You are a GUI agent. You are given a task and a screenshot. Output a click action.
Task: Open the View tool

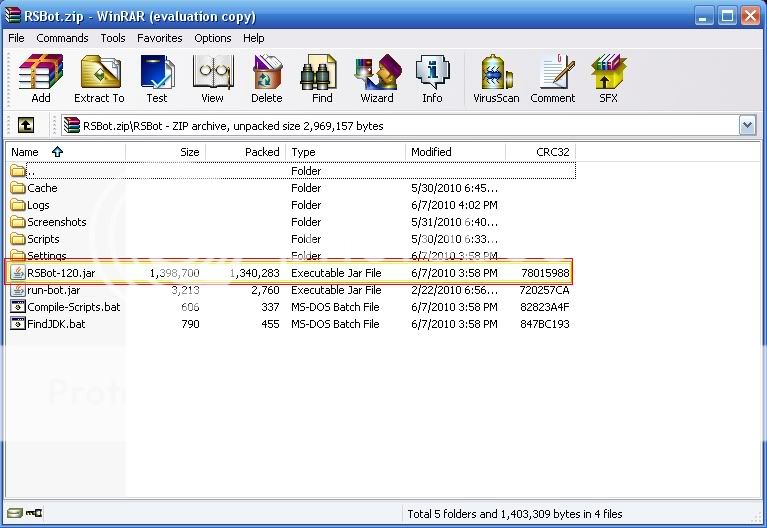[x=212, y=78]
